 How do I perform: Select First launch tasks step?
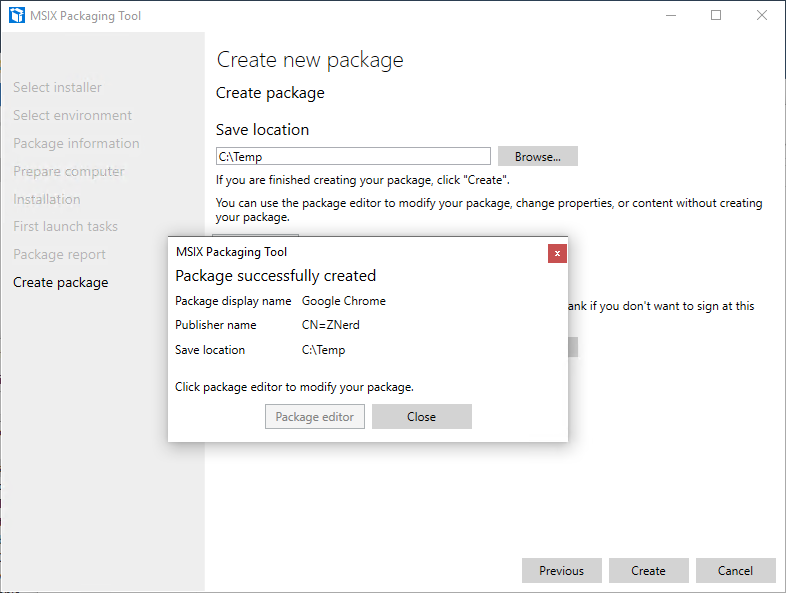click(x=65, y=227)
